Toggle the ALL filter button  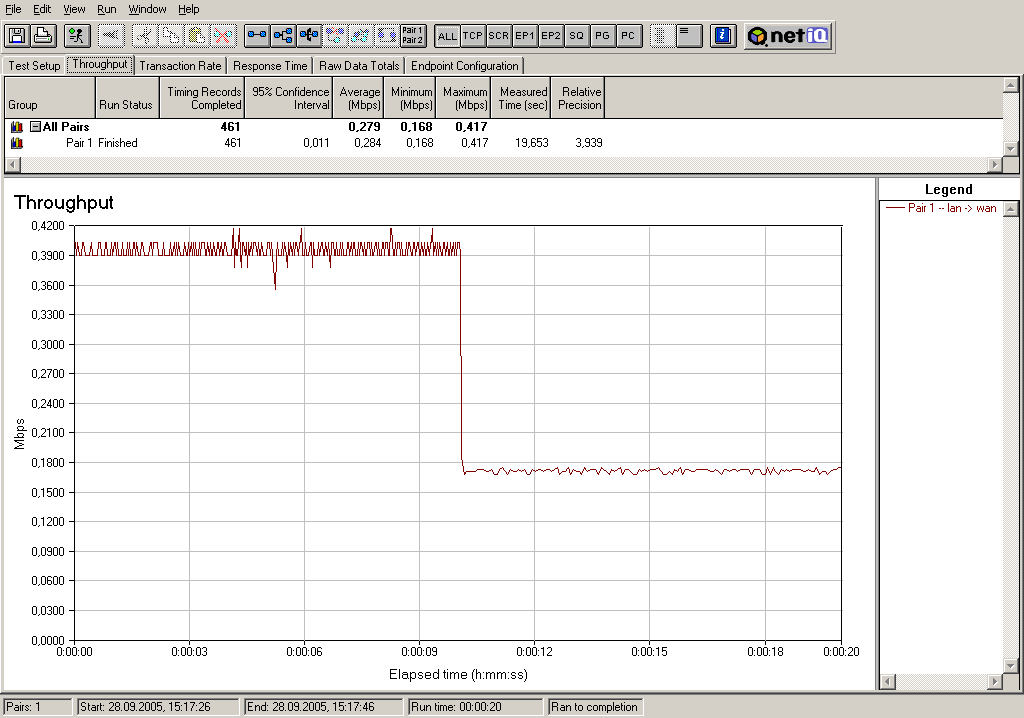coord(447,36)
